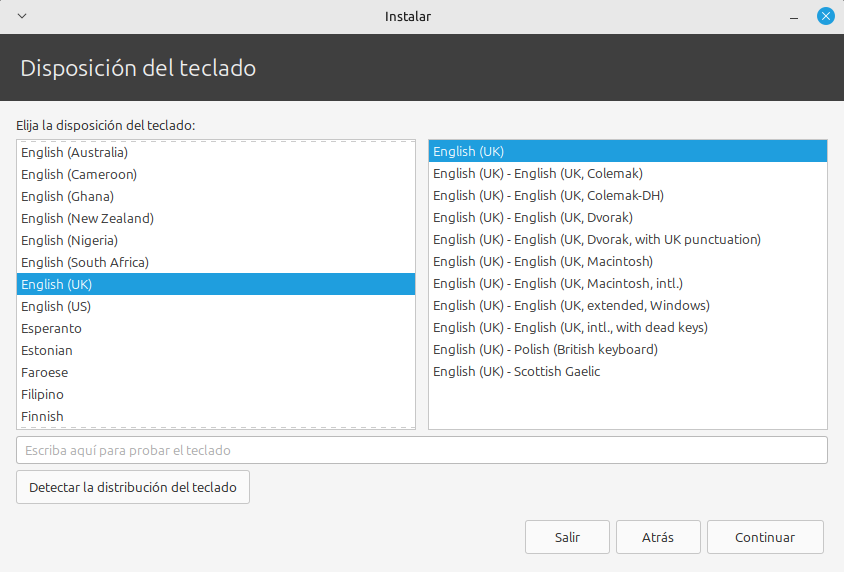Choose English (UK, Macintosh) variant
Screen dimensions: 844x572
(628, 262)
